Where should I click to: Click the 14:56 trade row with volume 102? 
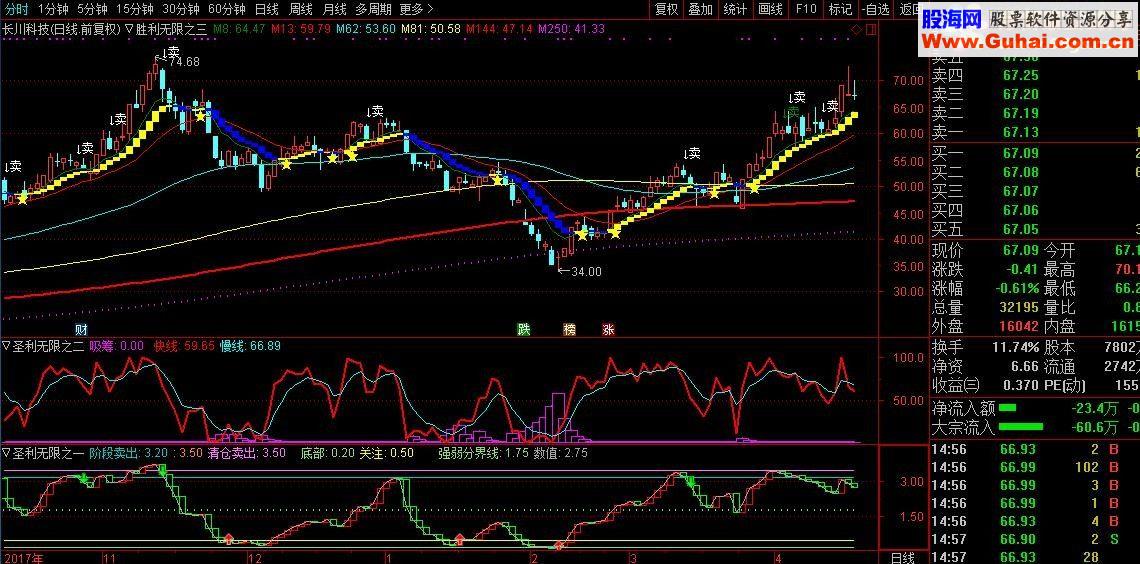click(1035, 467)
